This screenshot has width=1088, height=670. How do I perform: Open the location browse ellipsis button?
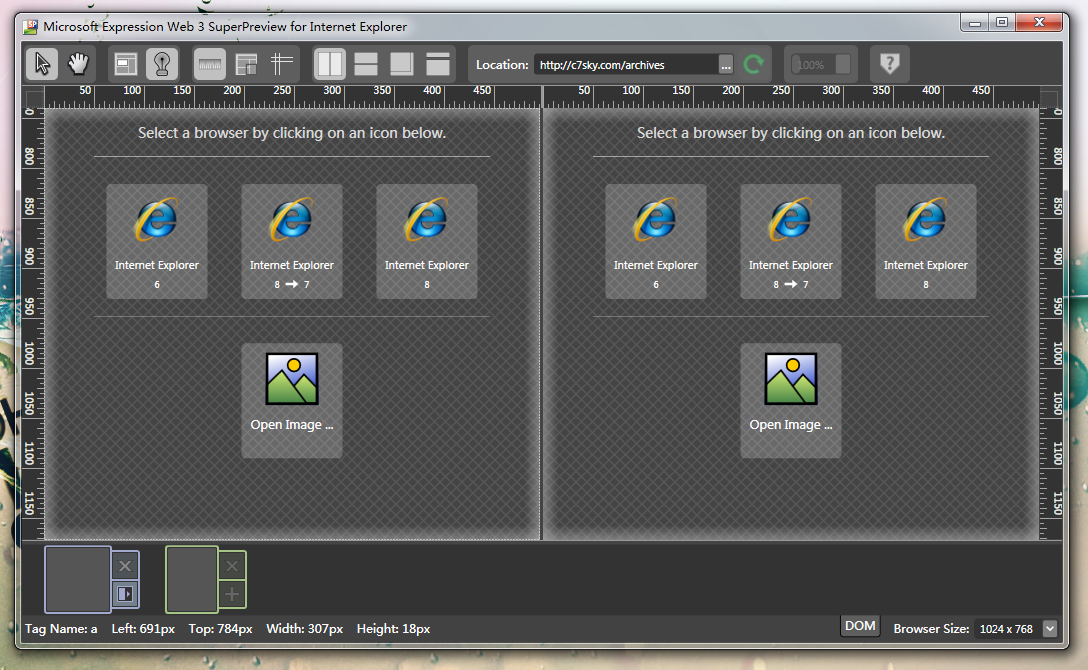(726, 65)
